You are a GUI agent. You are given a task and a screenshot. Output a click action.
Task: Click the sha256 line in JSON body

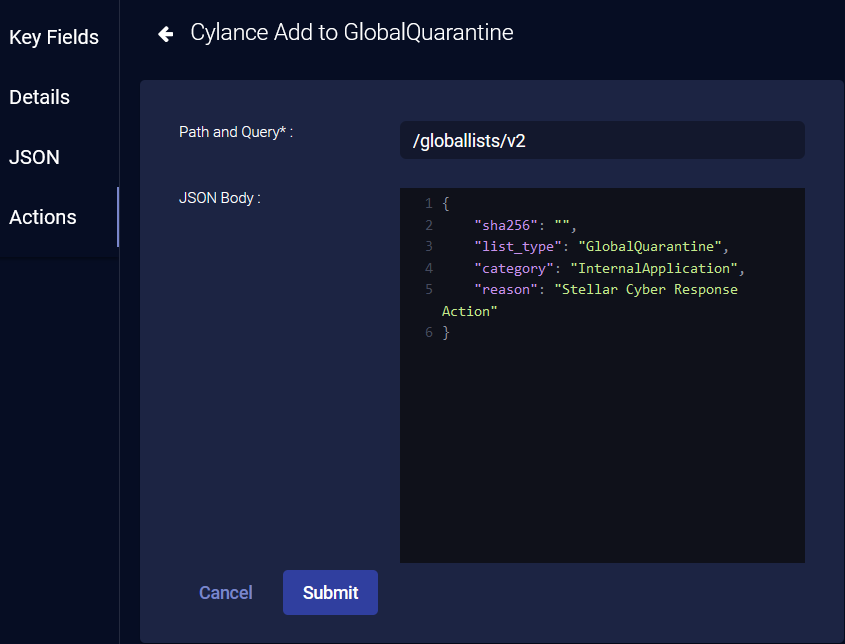(x=525, y=225)
